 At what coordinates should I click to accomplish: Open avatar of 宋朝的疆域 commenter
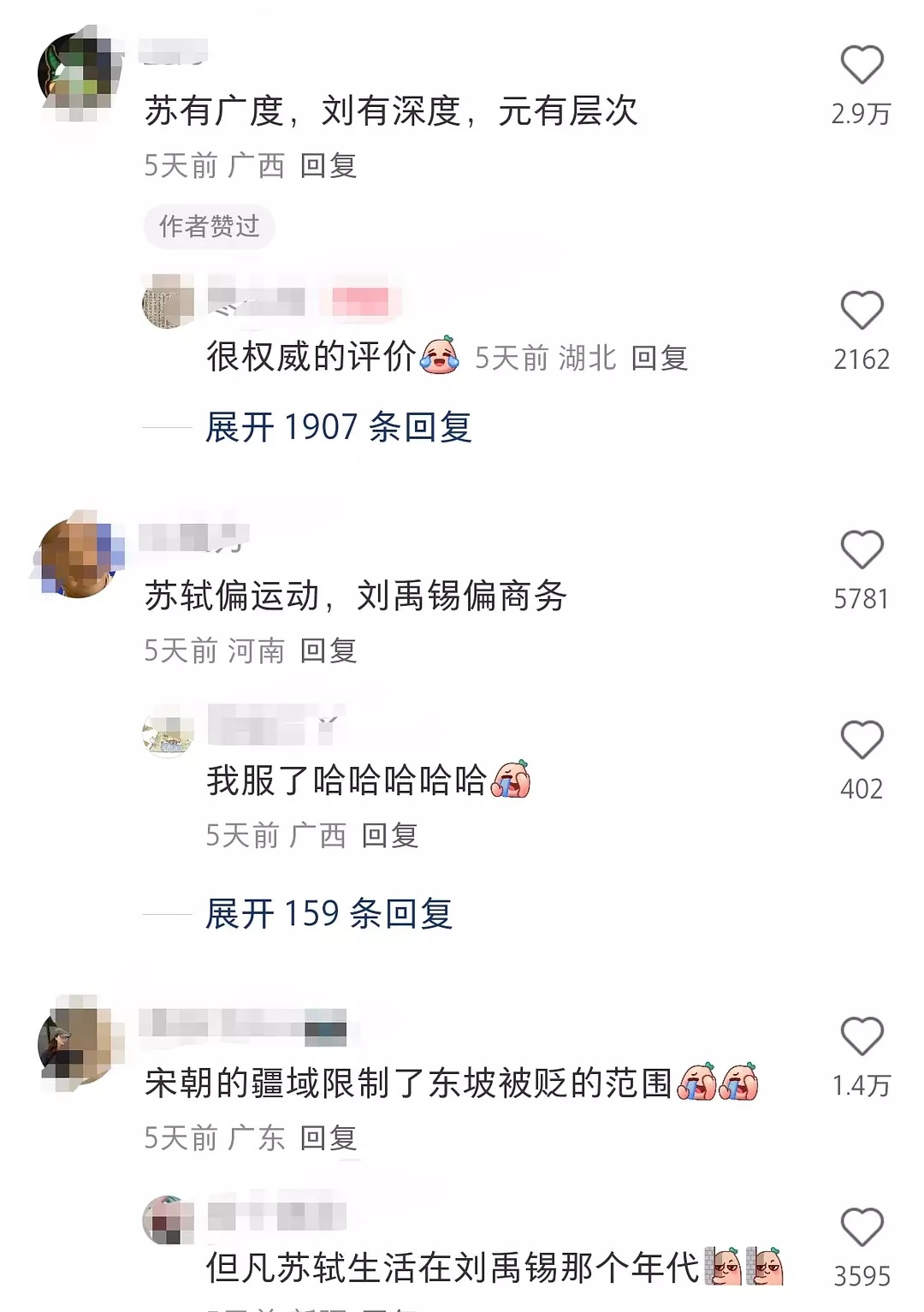(x=80, y=1043)
